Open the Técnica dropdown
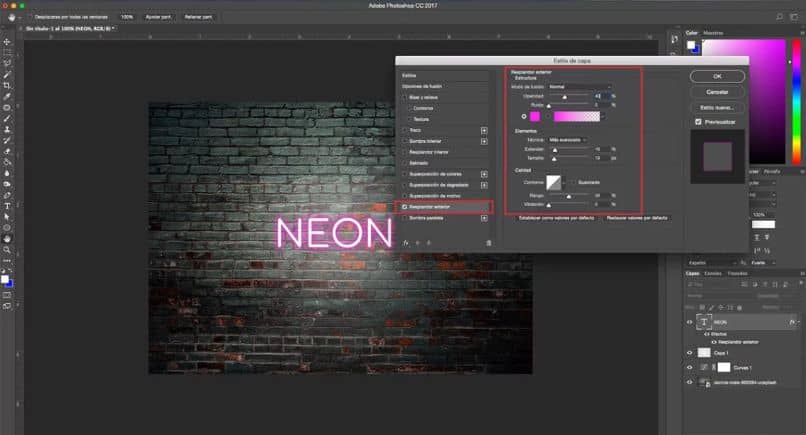The image size is (806, 435). (567, 140)
